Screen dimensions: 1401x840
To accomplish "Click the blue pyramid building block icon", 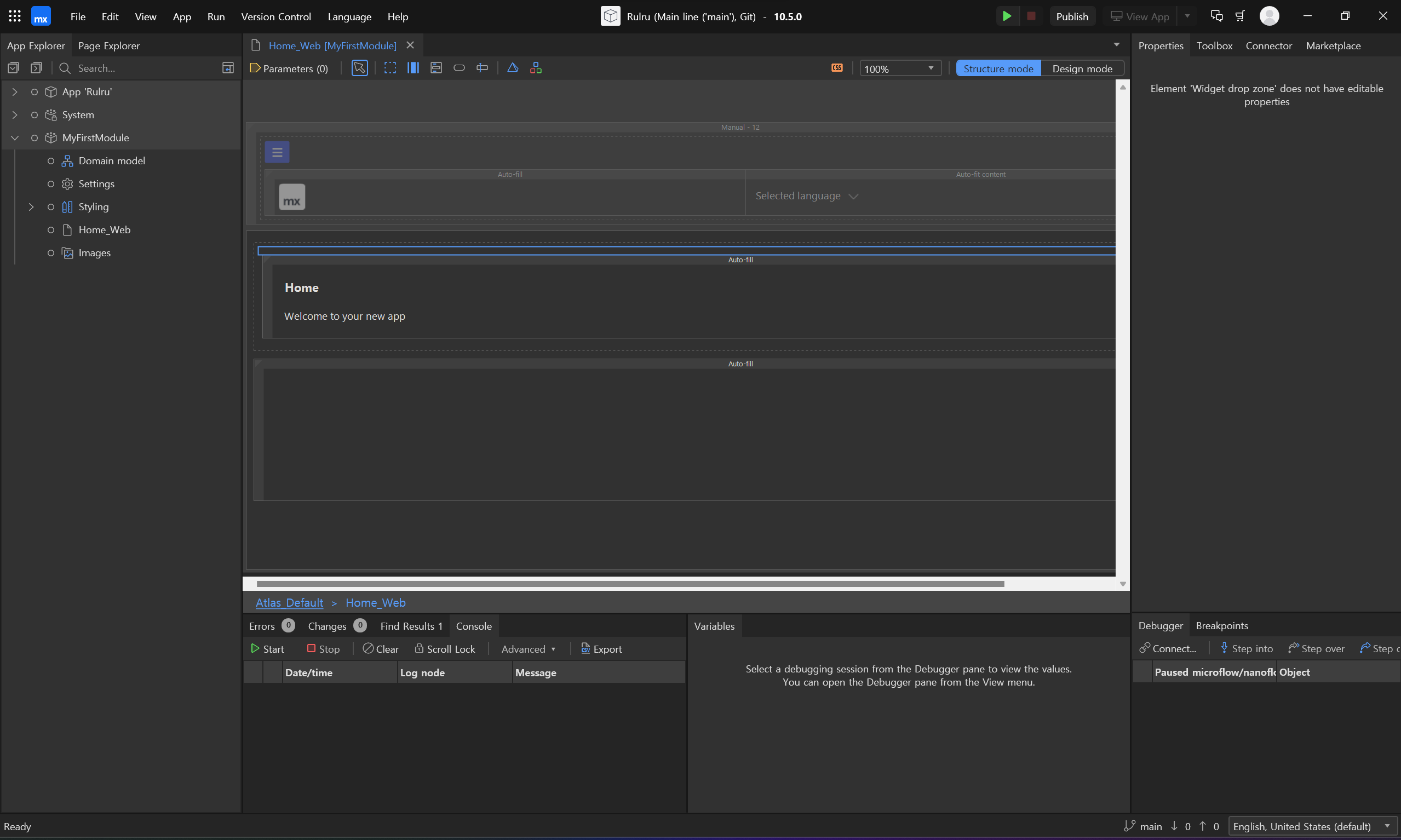I will [513, 68].
